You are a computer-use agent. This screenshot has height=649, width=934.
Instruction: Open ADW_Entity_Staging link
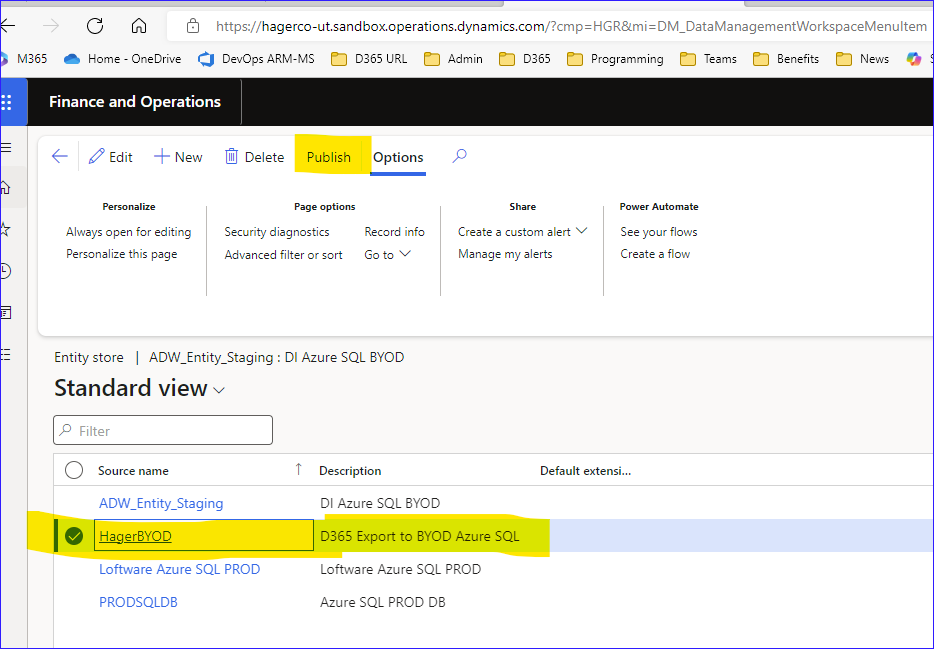pos(161,503)
